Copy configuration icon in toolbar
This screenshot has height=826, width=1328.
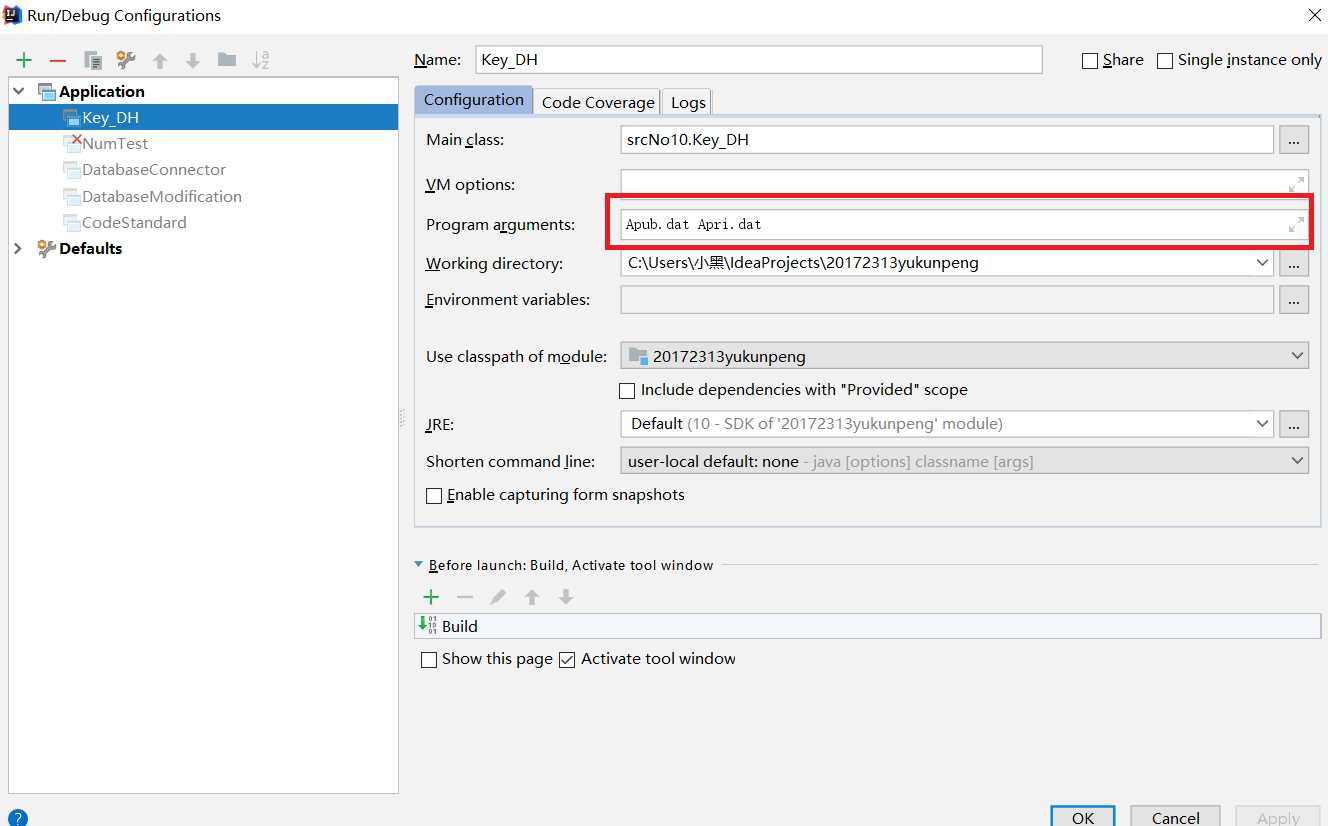(92, 61)
